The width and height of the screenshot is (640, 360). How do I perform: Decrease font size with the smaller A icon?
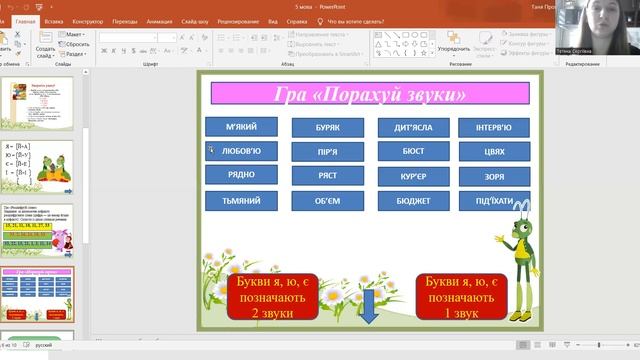191,38
